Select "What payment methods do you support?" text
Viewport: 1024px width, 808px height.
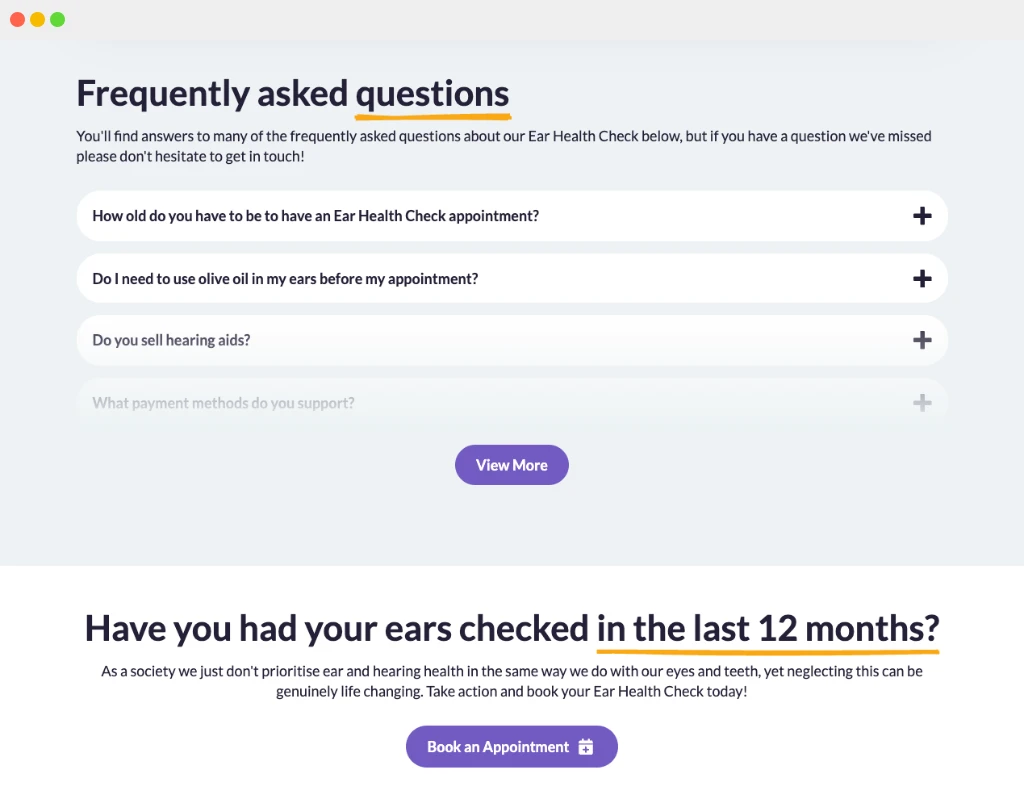(x=223, y=403)
